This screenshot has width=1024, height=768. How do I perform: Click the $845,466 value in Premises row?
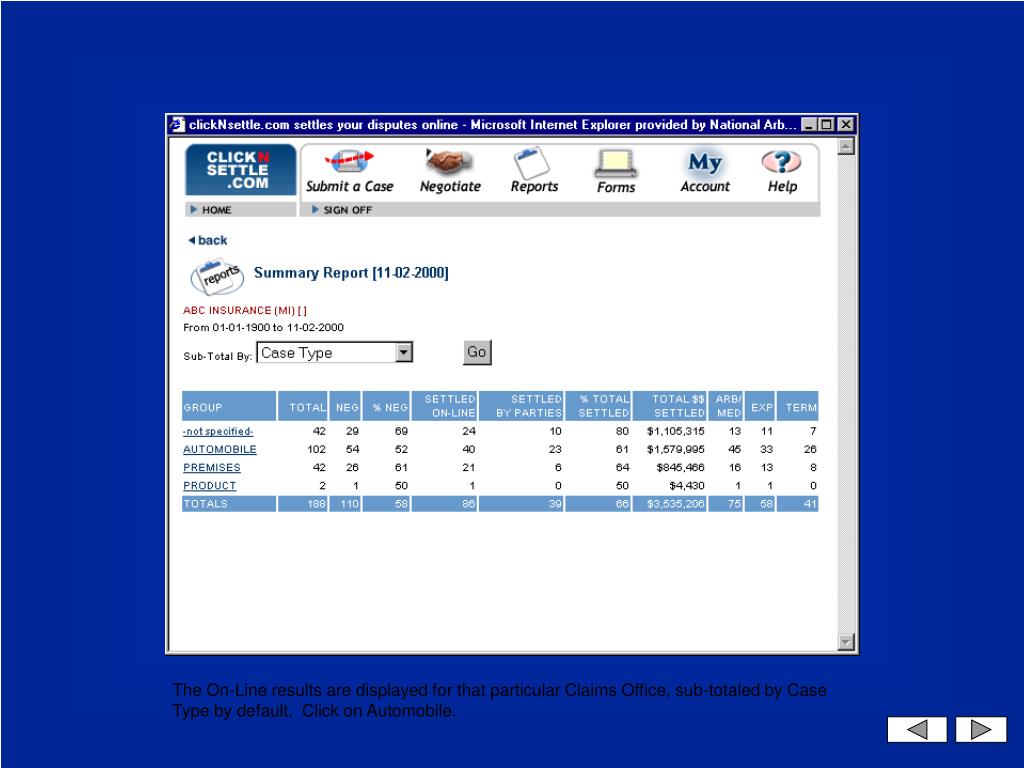point(680,468)
